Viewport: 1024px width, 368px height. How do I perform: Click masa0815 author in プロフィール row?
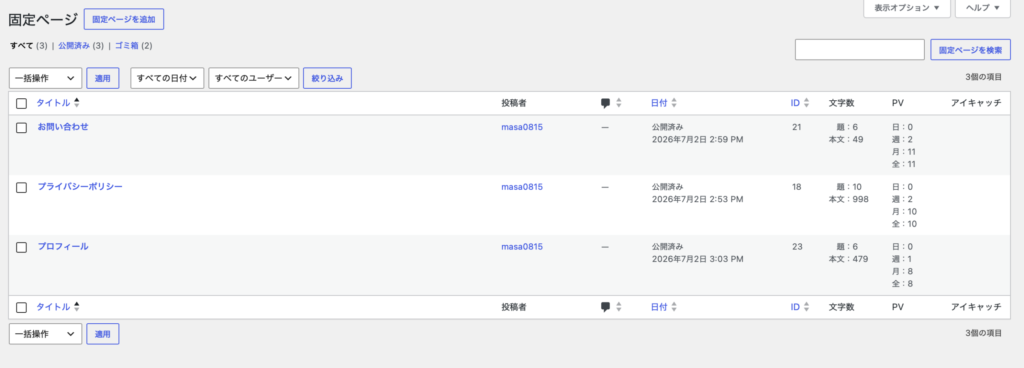[x=522, y=247]
